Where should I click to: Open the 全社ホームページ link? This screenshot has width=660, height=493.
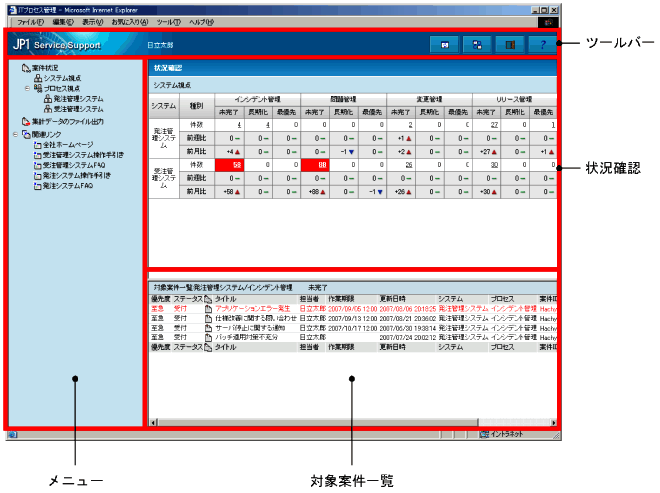[68, 145]
